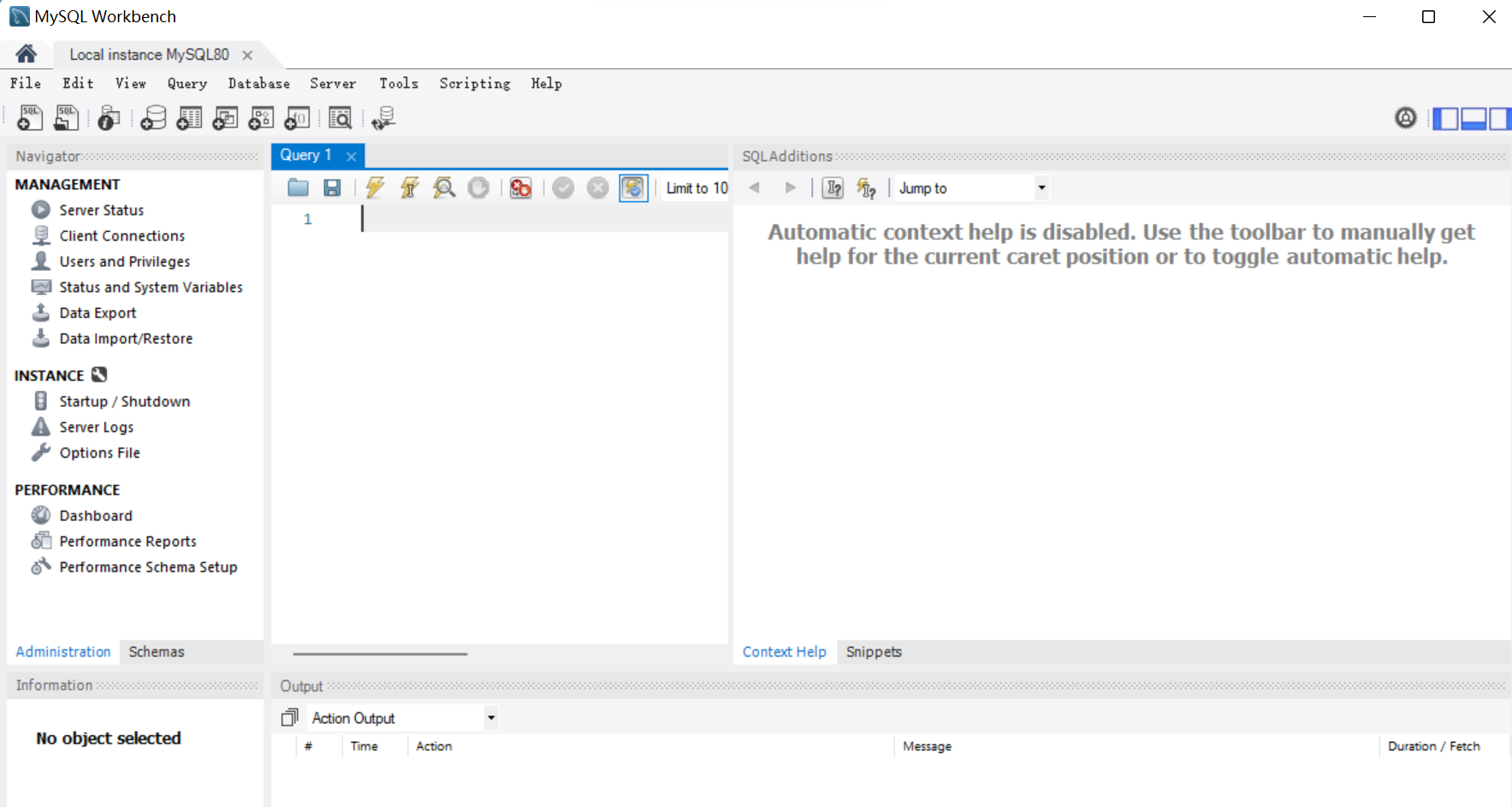Create a new stored procedure icon
The width and height of the screenshot is (1512, 807).
pos(261,117)
